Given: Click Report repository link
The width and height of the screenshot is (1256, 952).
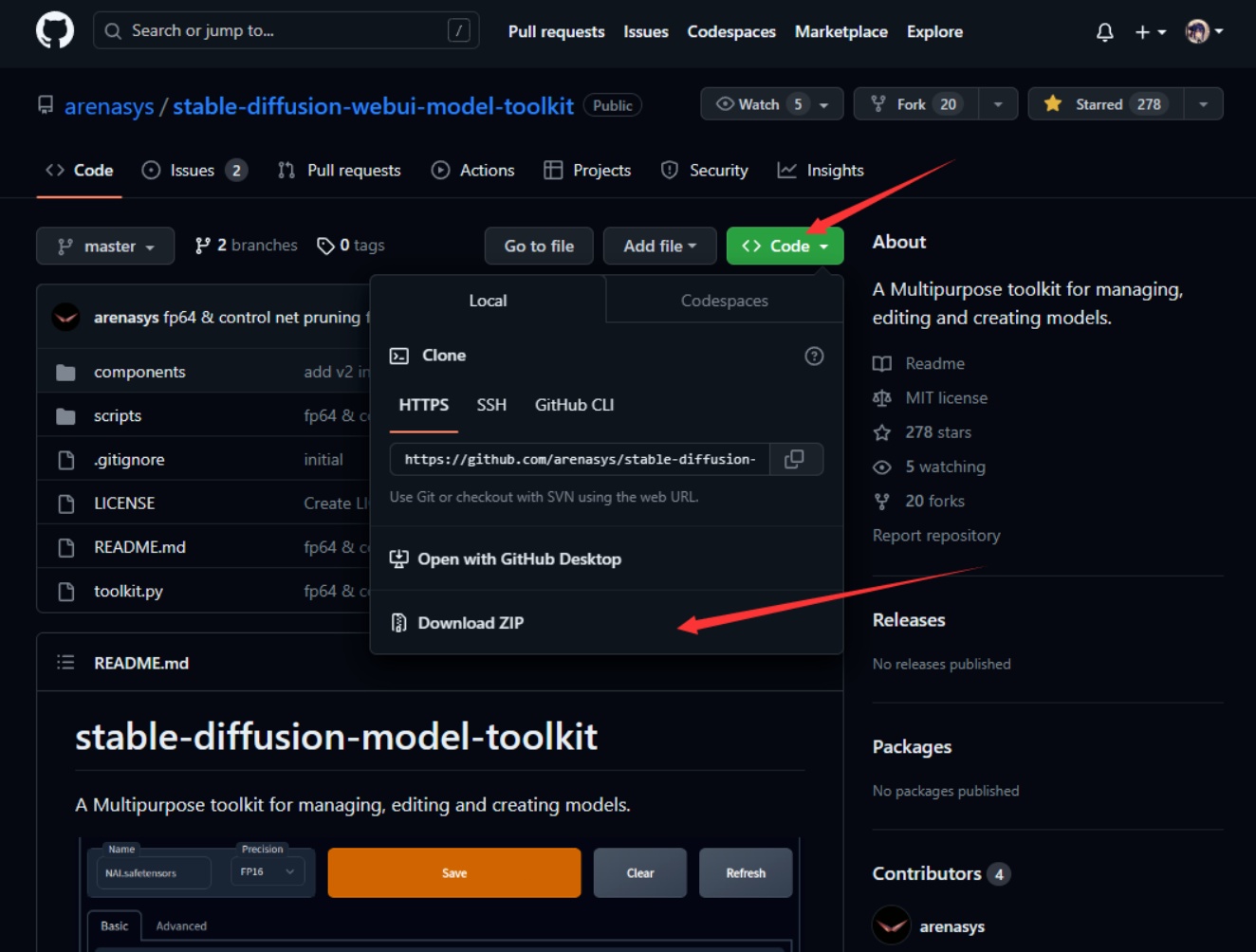Looking at the screenshot, I should (x=936, y=535).
